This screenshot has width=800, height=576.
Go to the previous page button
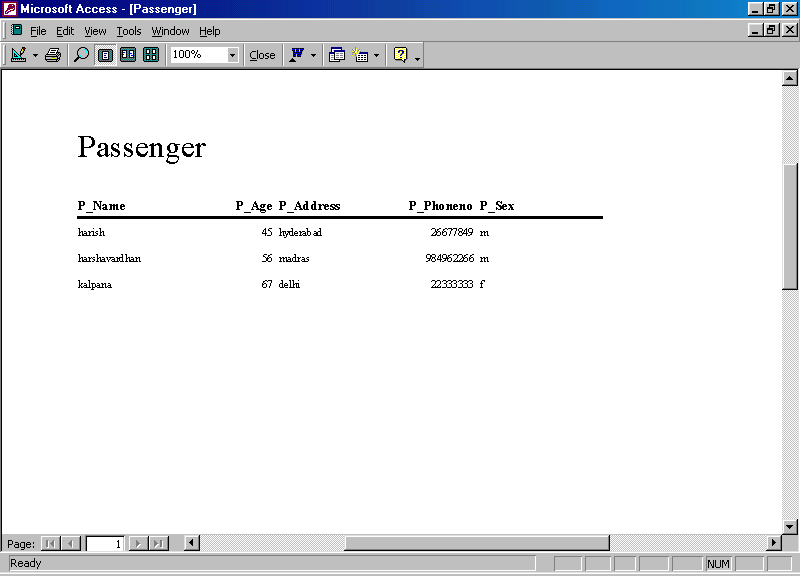pos(71,543)
